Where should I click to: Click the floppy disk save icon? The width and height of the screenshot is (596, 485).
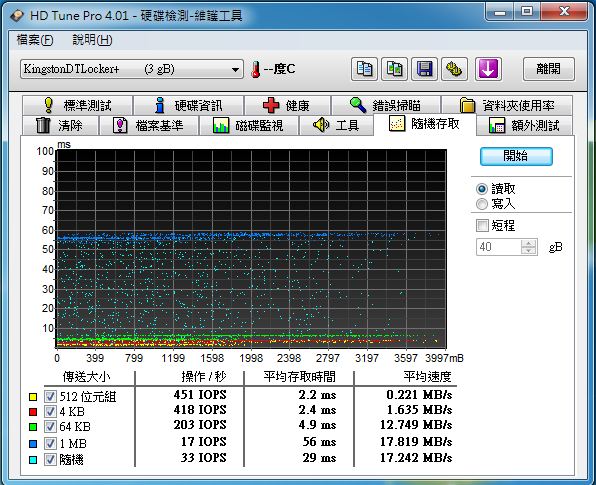coord(424,69)
